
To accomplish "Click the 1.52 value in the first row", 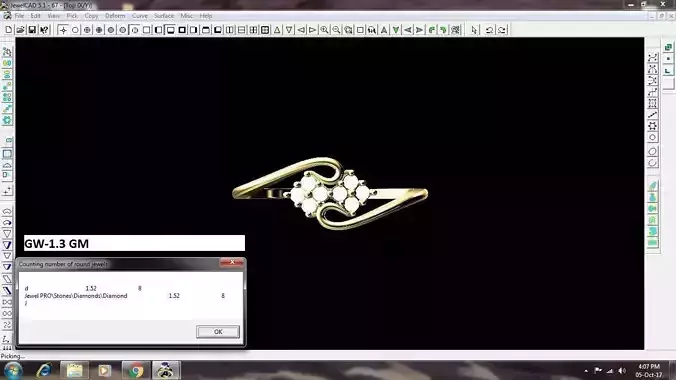I will (x=91, y=288).
